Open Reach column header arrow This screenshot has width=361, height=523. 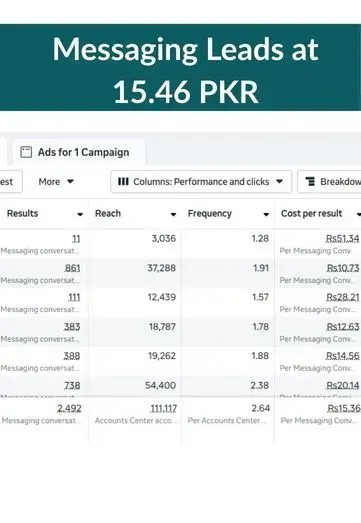coord(173,214)
